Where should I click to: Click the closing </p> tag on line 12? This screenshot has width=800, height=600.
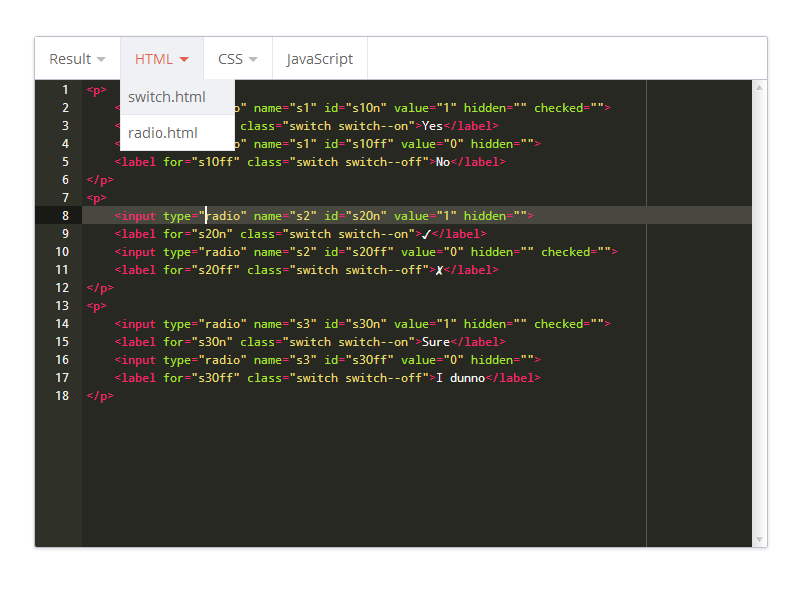click(100, 288)
